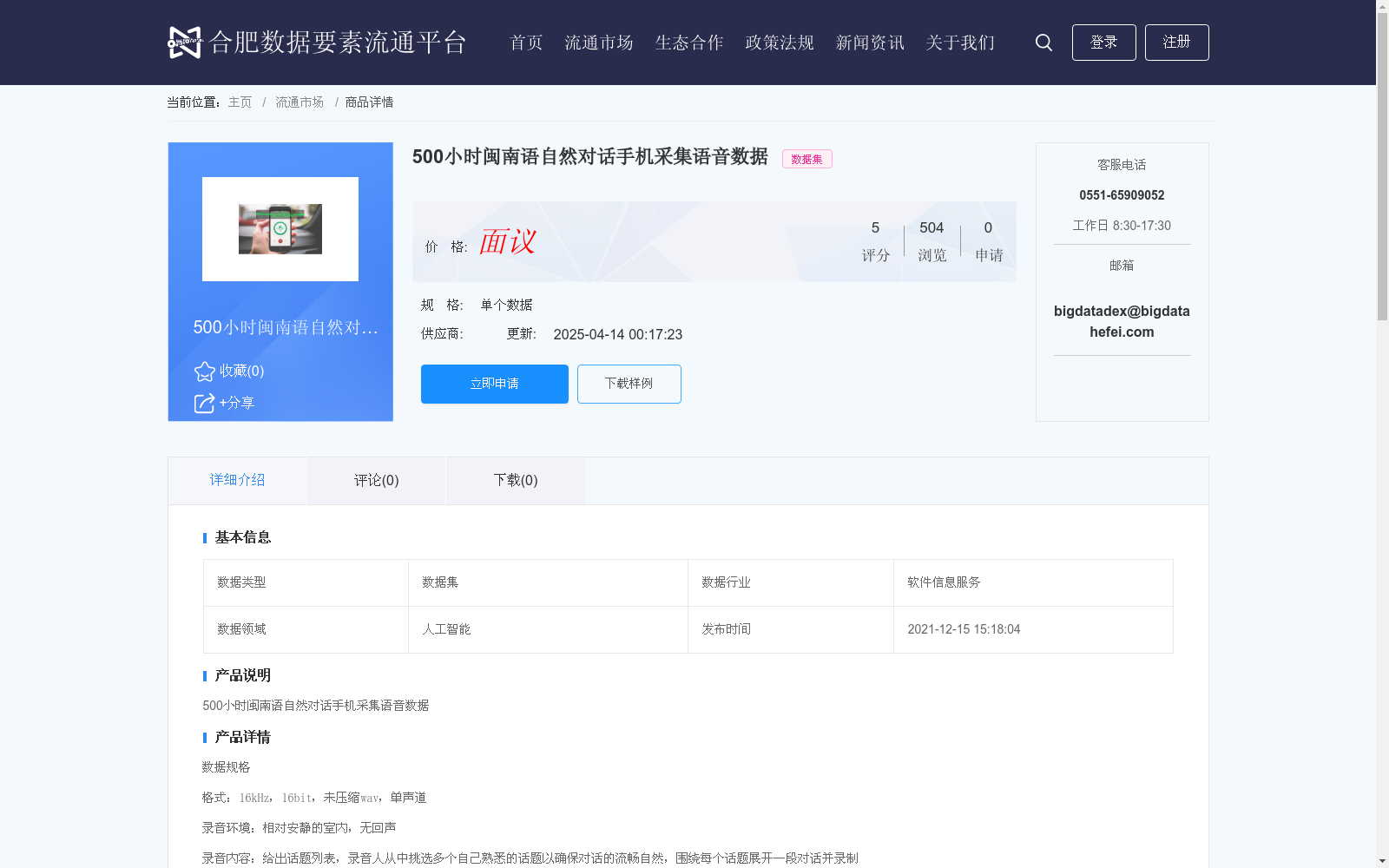Viewport: 1389px width, 868px height.
Task: Click the 登录 button
Action: coord(1103,43)
